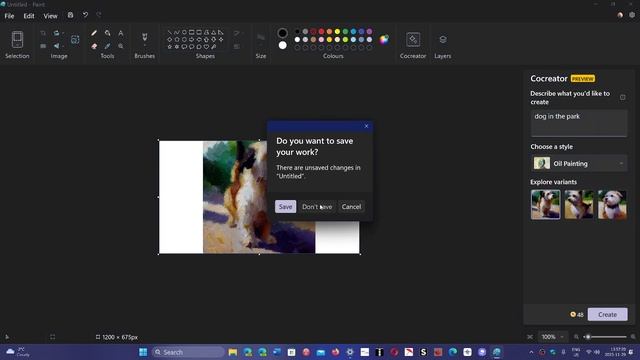Click the background removal icon in Image group

(75, 40)
